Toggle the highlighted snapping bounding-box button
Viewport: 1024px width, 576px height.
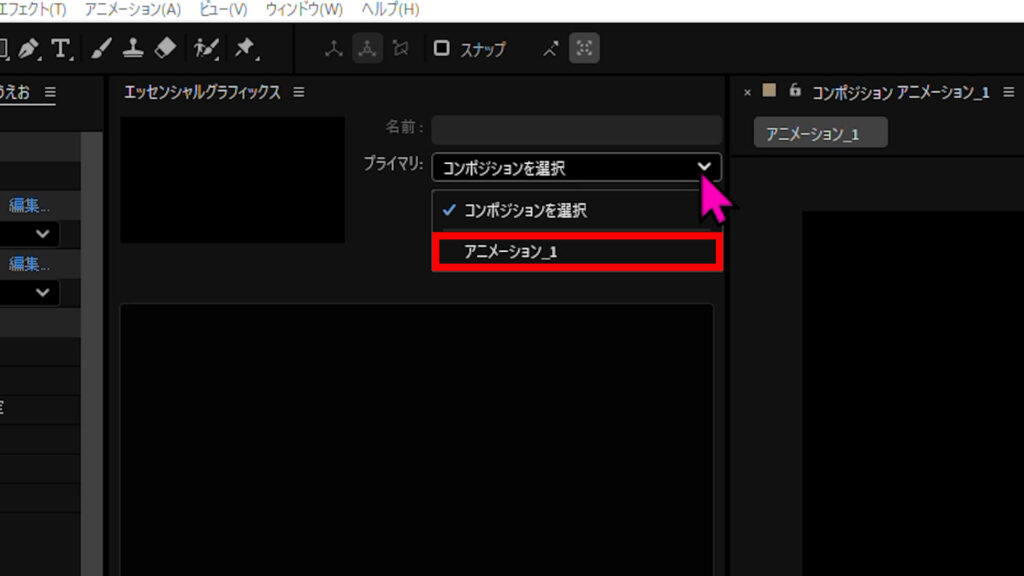click(584, 48)
